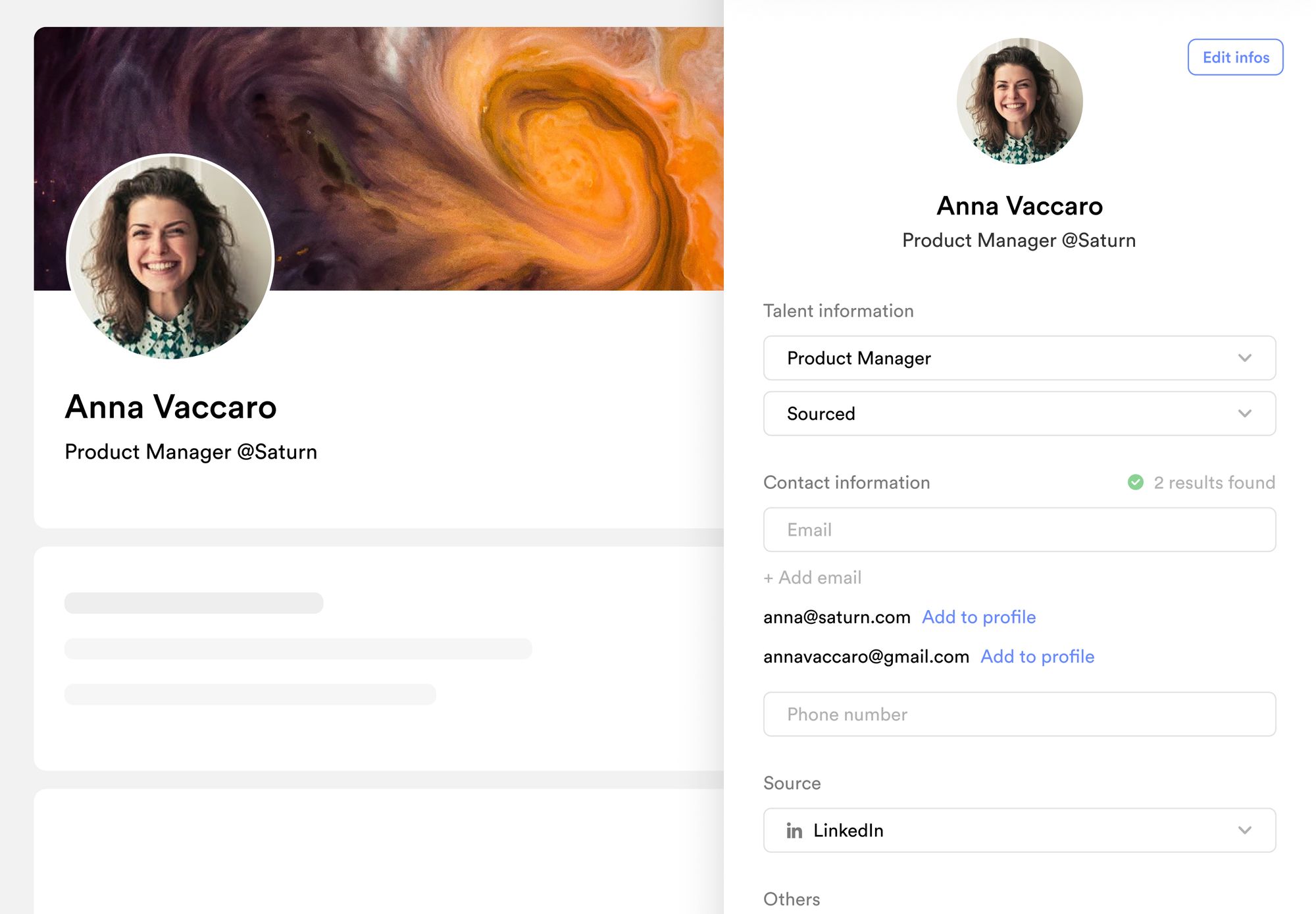Click the green results checkmark icon

click(1136, 482)
